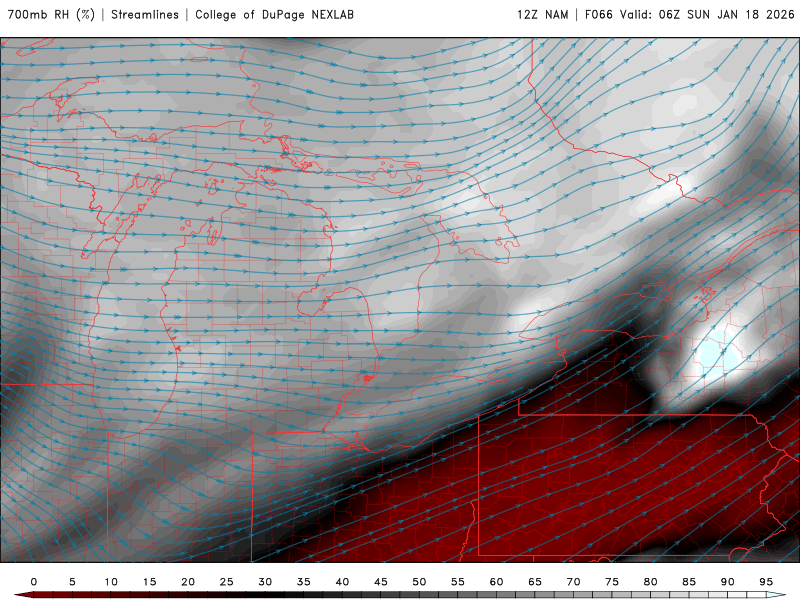
Task: Click the colorbar label '60'
Action: pyautogui.click(x=496, y=582)
